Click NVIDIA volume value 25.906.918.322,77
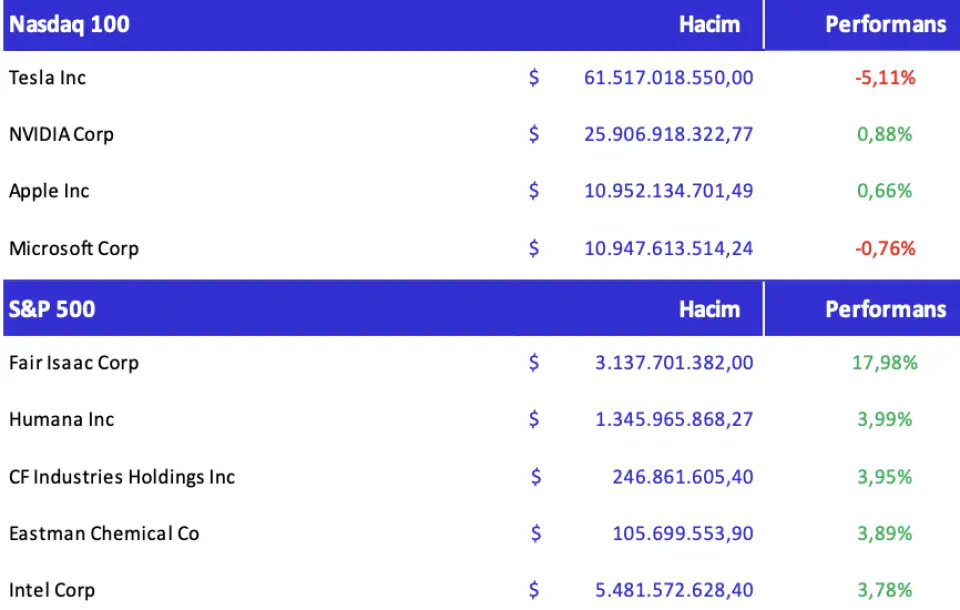 (669, 134)
